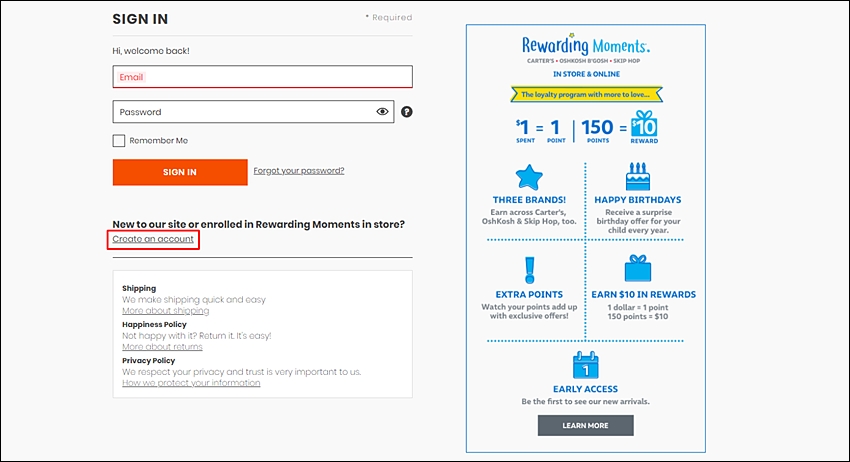Click the loyalty program yellow banner

pyautogui.click(x=586, y=94)
